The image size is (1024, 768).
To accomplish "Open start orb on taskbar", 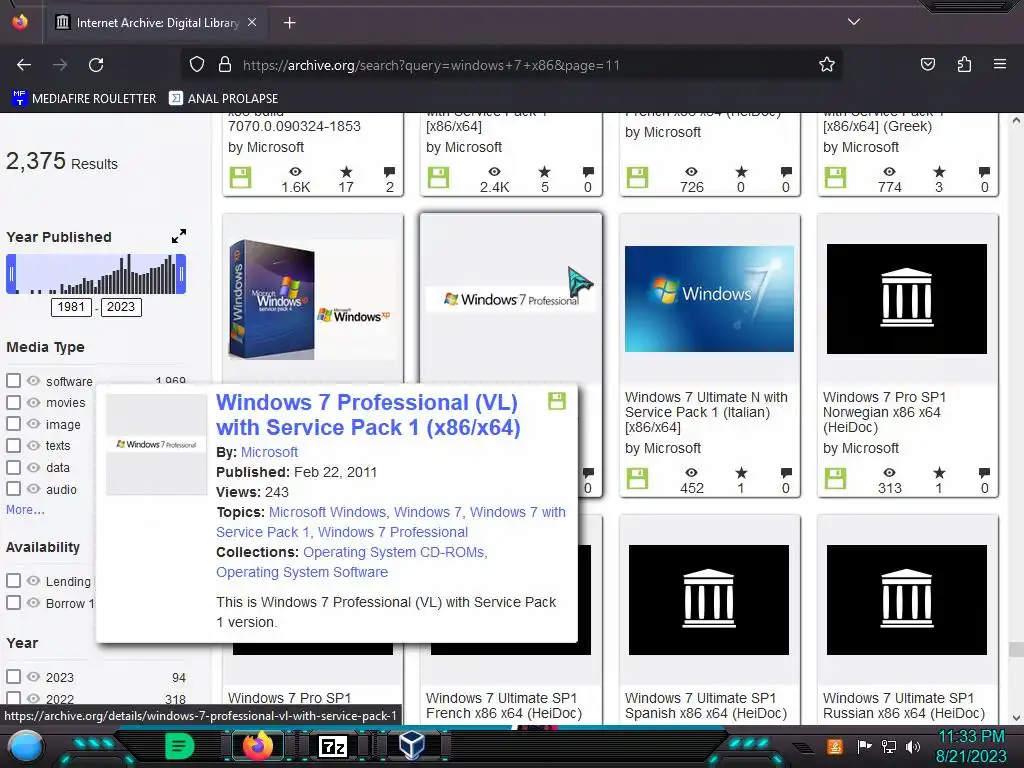I will tap(26, 746).
